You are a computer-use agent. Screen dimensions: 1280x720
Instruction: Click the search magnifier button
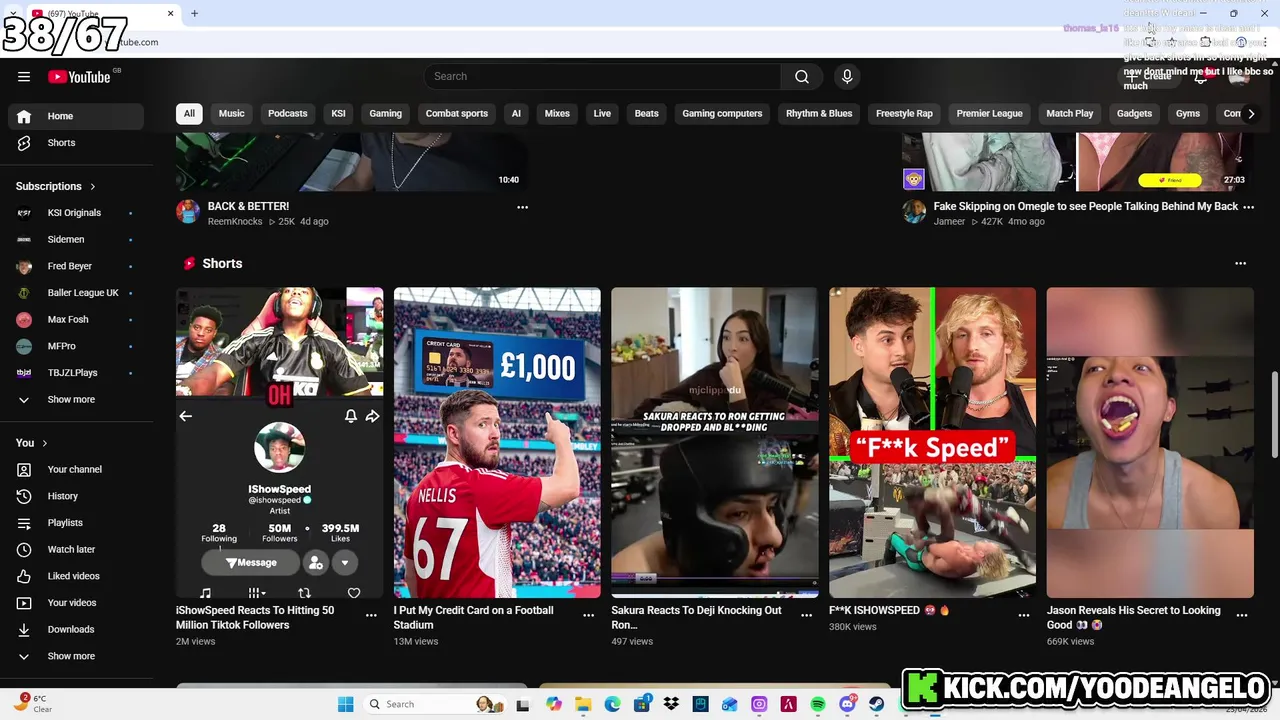click(802, 77)
